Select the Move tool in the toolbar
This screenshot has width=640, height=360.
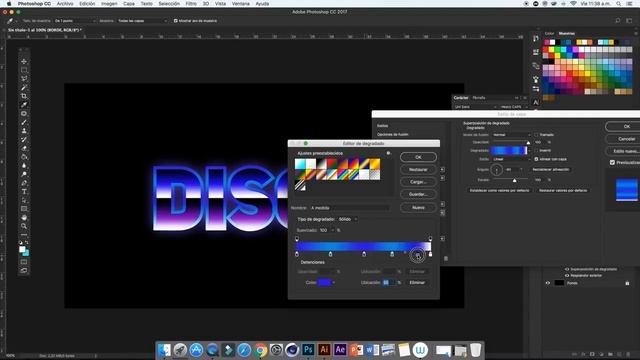pyautogui.click(x=24, y=61)
